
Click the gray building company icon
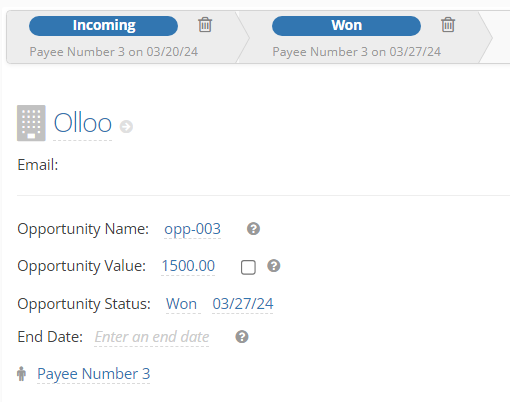[x=31, y=123]
